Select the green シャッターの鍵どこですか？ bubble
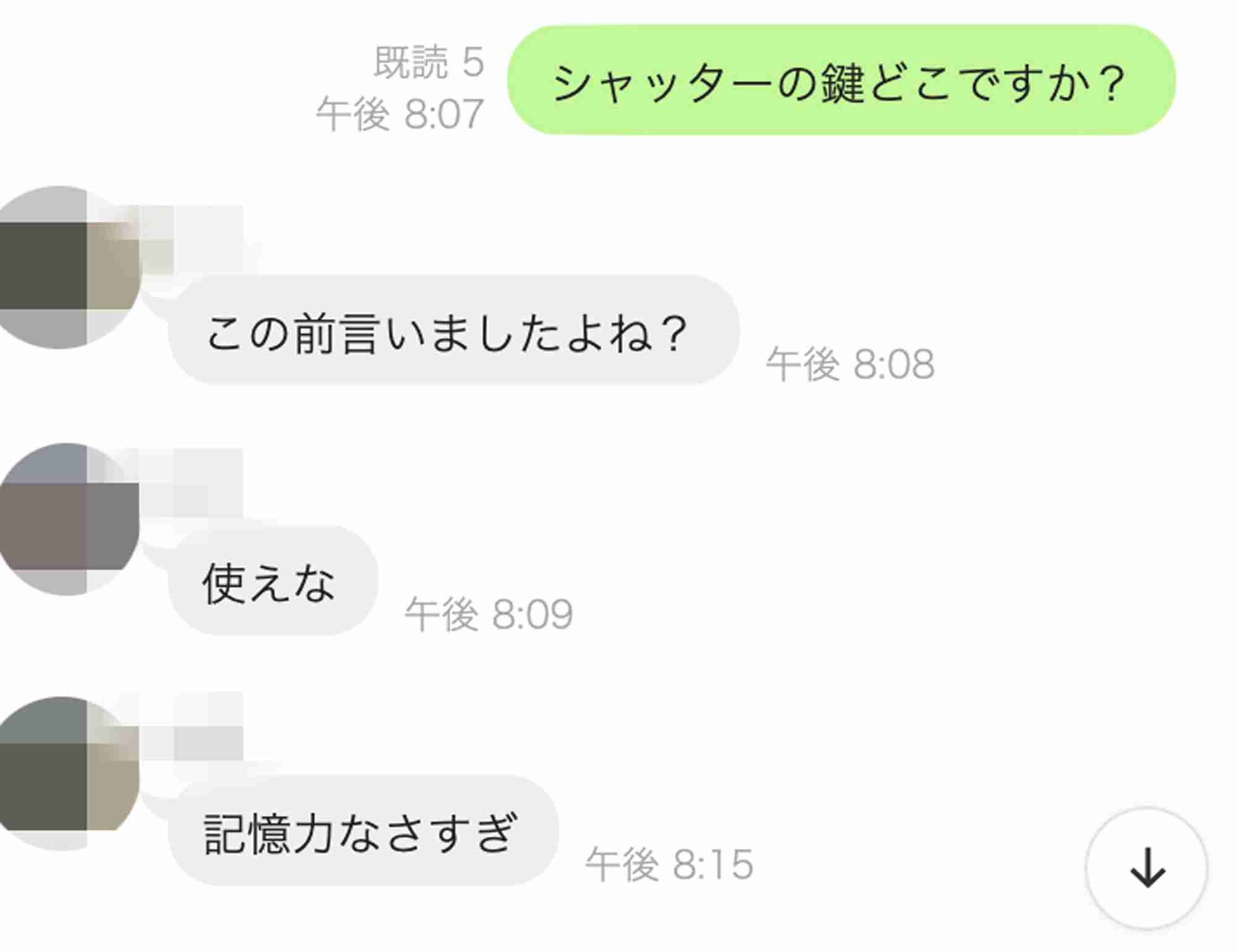The image size is (1237, 952). pos(841,80)
